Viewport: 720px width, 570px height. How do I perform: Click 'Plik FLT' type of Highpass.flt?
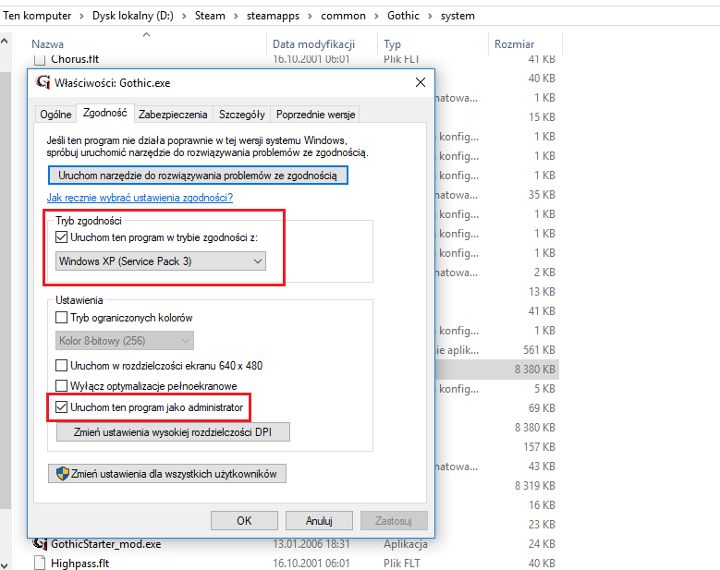(x=402, y=563)
